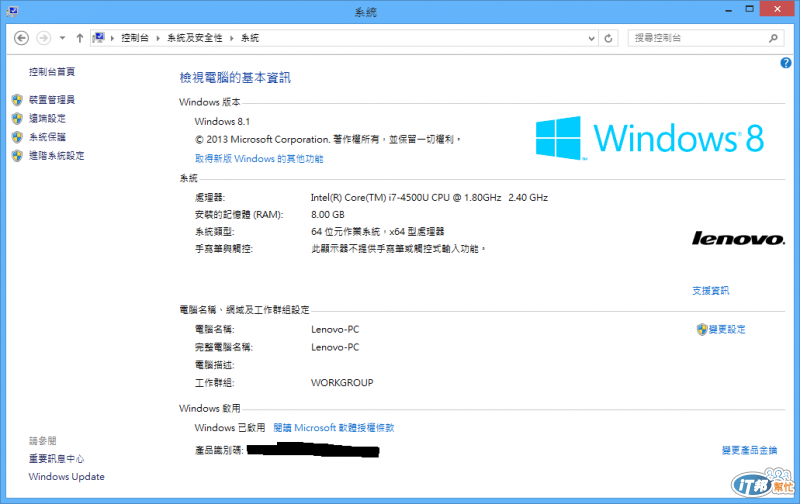The width and height of the screenshot is (800, 504).
Task: Go up one level with up arrow
Action: point(80,38)
